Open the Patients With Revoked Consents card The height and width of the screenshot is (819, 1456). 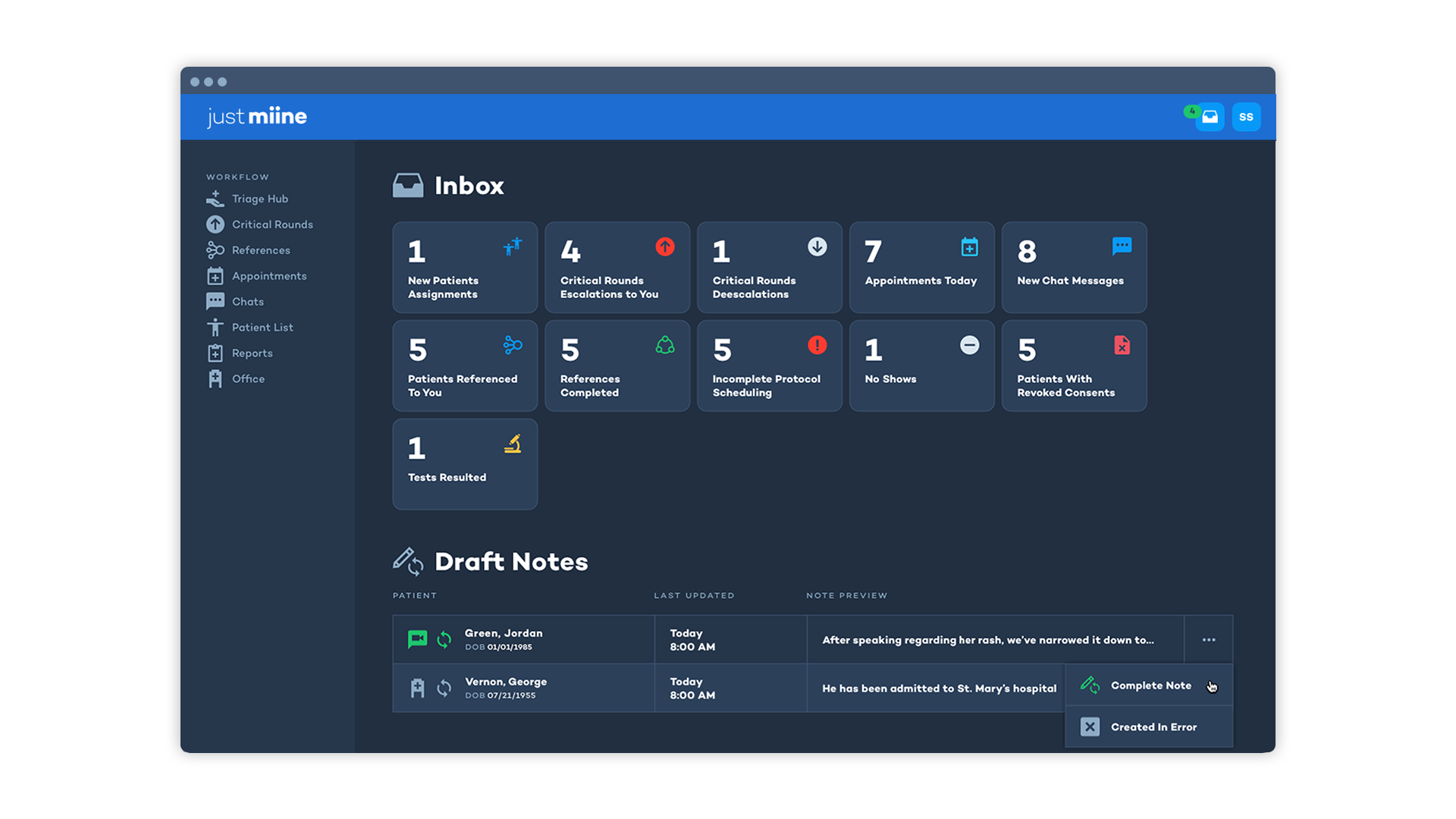click(x=1075, y=366)
